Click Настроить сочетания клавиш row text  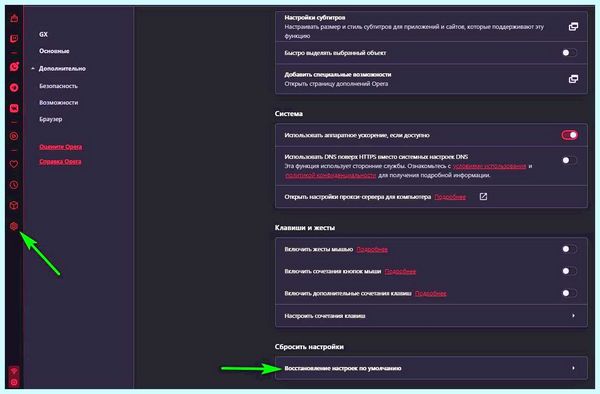[324, 316]
